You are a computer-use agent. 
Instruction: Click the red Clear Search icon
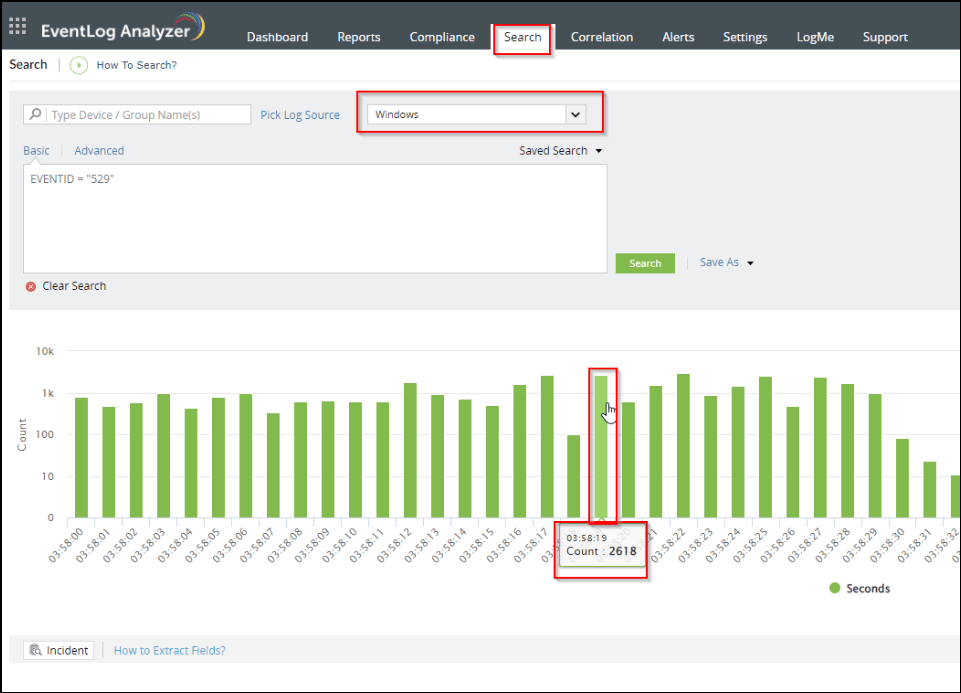[31, 286]
